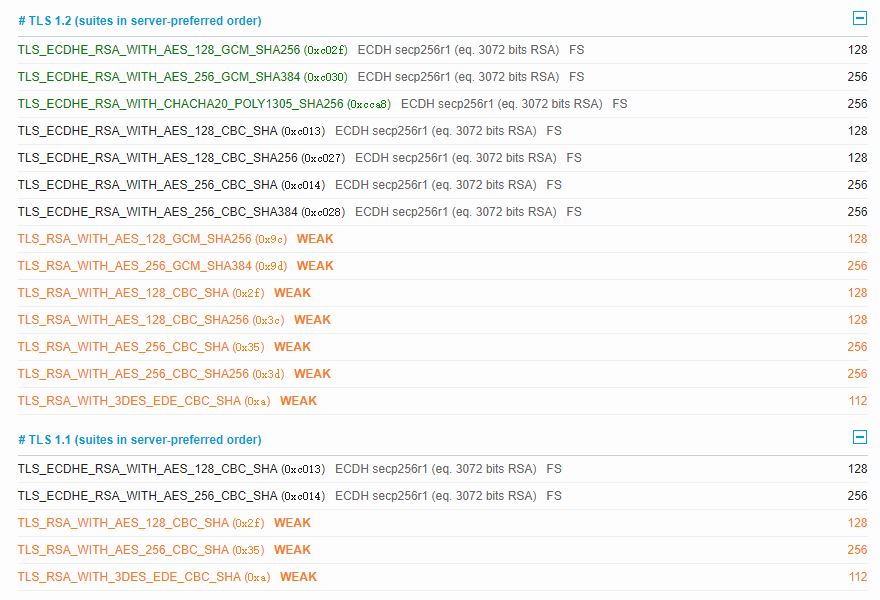This screenshot has height=600, width=880.
Task: Click the CHACHA20_POLY1305_SHA256 cipher suite entry
Action: (x=180, y=104)
